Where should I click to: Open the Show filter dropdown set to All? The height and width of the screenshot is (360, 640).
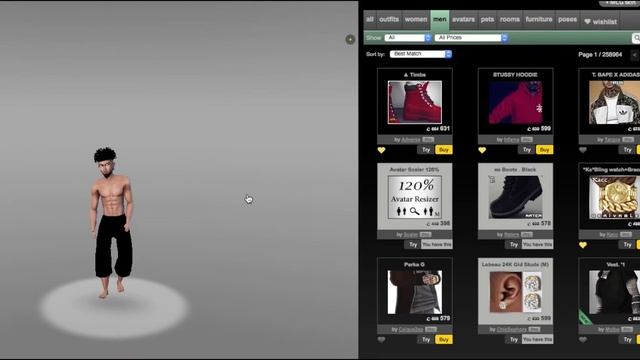pos(408,38)
